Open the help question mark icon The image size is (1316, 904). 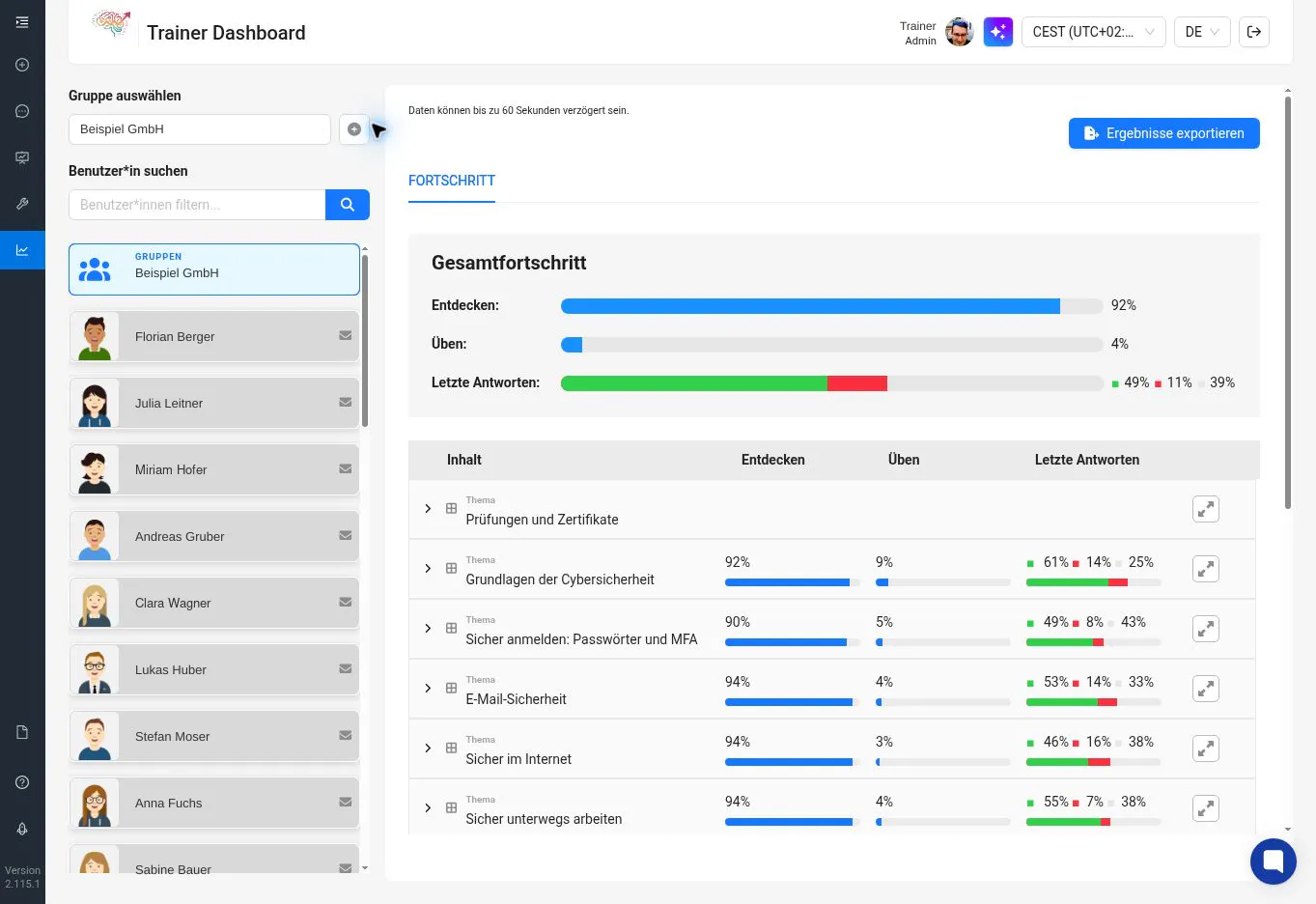tap(22, 782)
